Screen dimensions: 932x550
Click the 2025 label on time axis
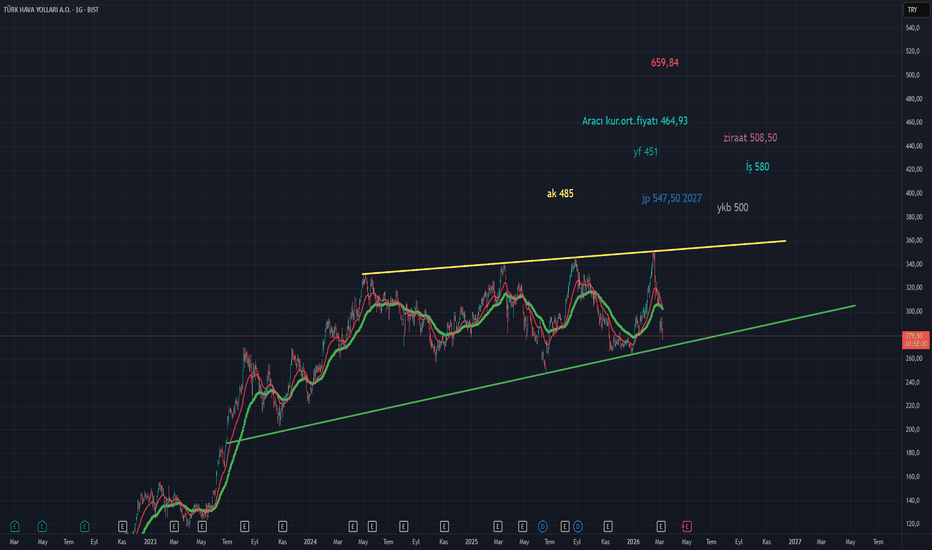[471, 542]
